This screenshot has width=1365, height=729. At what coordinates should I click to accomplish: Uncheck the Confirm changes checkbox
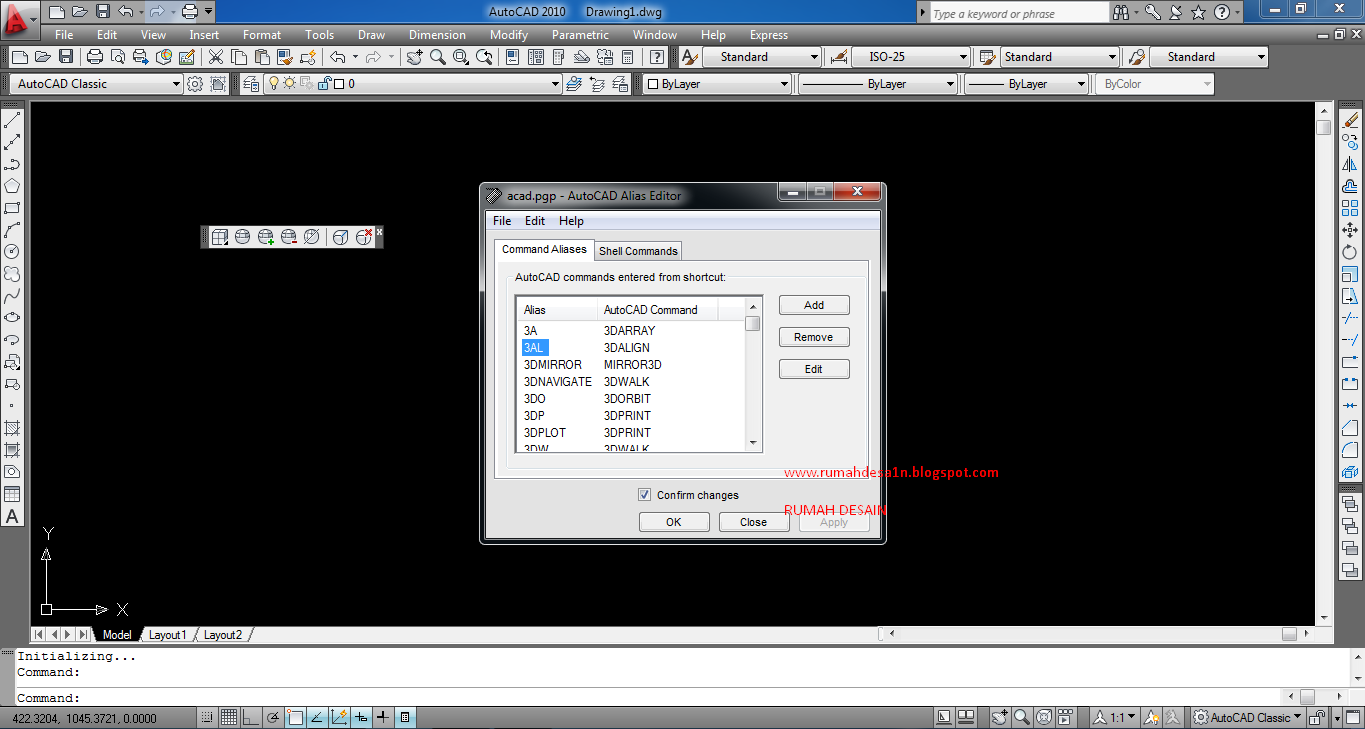pyautogui.click(x=645, y=494)
